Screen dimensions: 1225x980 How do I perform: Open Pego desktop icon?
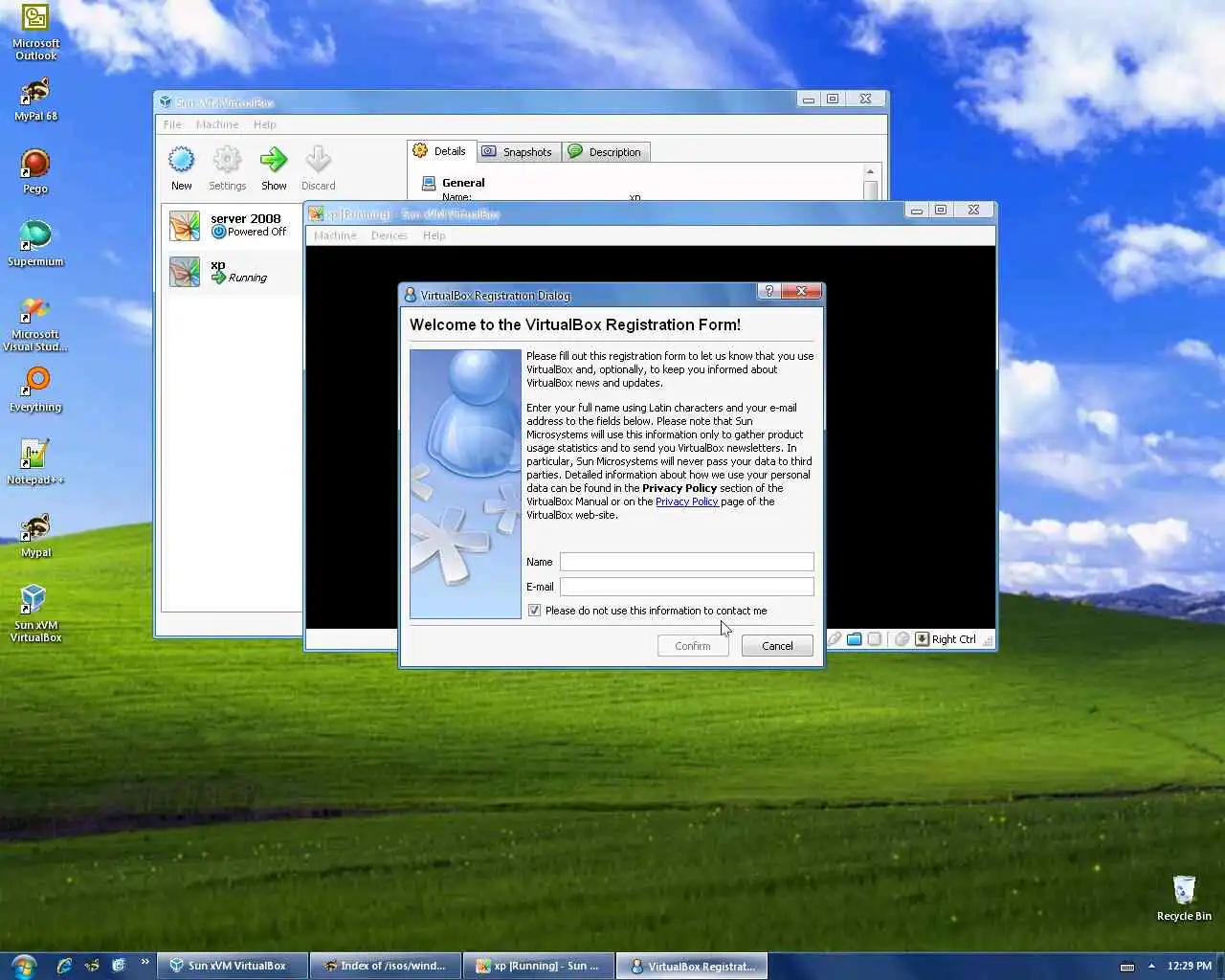pos(35,172)
